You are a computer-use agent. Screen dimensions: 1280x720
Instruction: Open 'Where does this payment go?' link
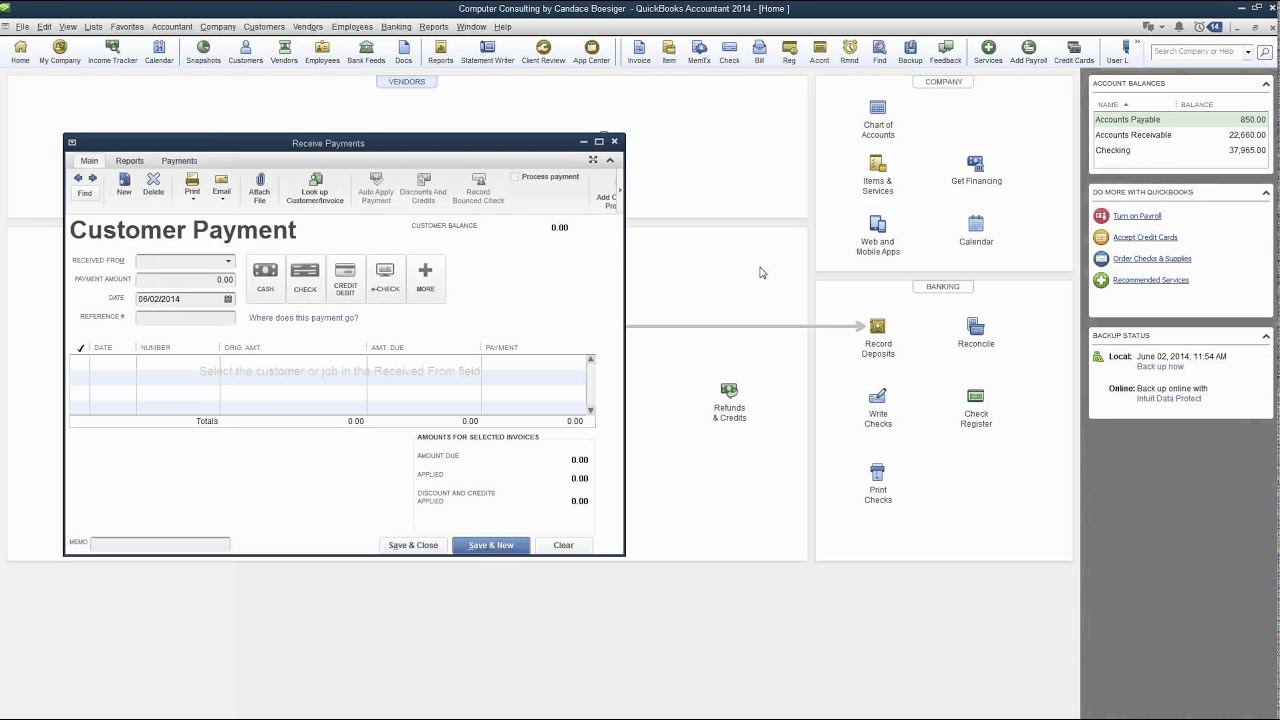(x=303, y=318)
